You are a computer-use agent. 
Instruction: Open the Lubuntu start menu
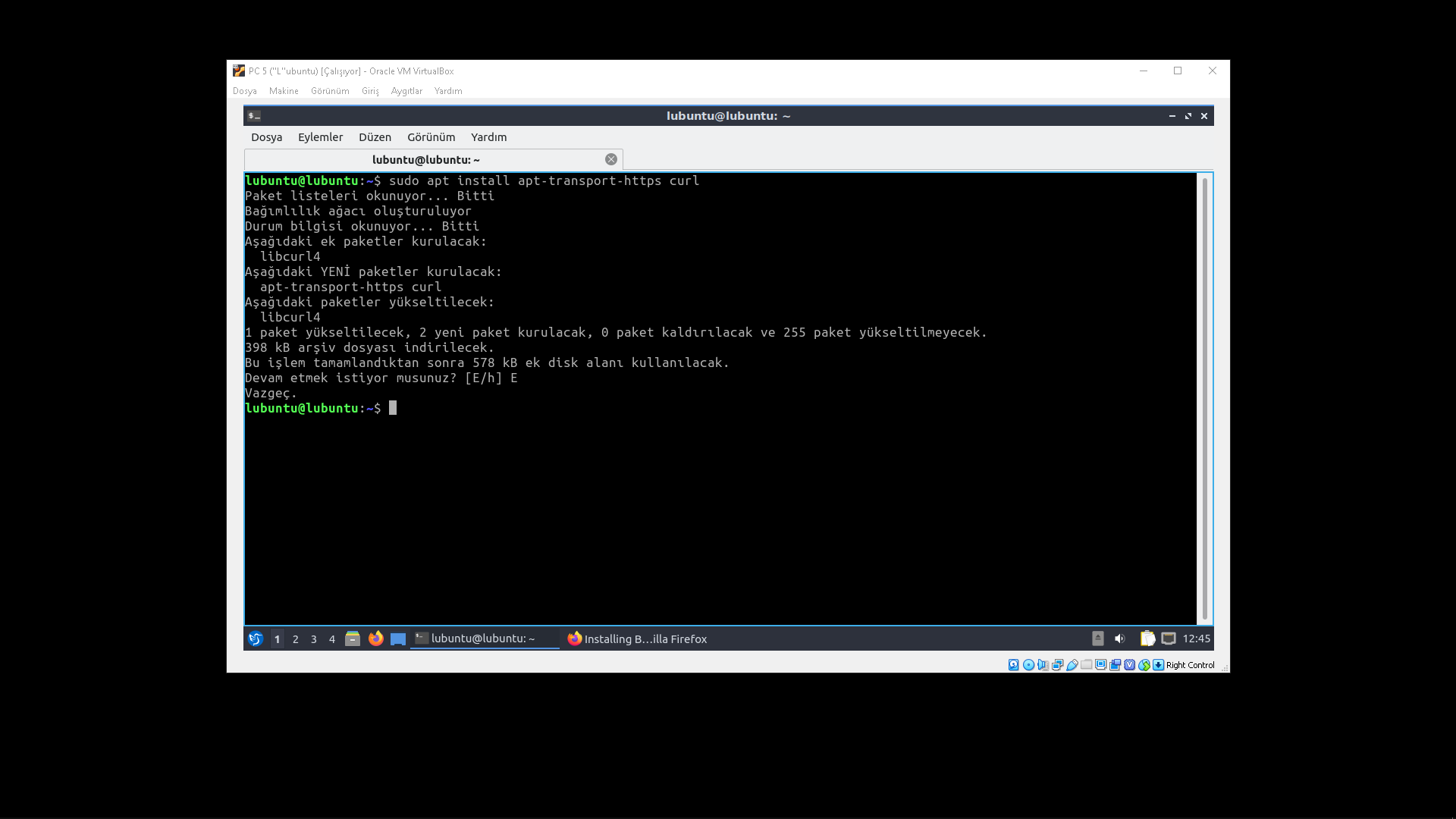pyautogui.click(x=256, y=639)
